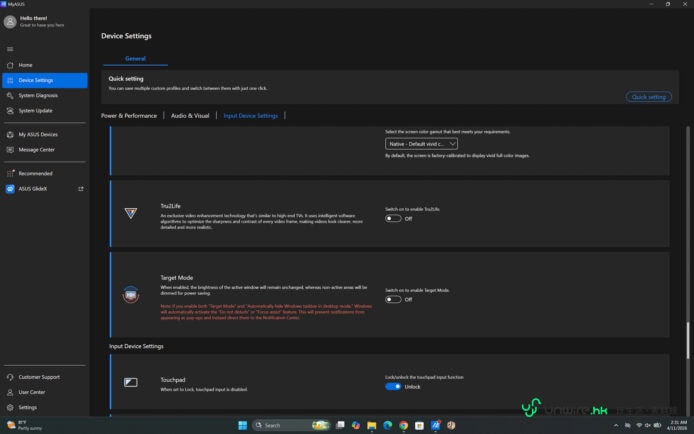The height and width of the screenshot is (434, 694).
Task: Toggle the Target Mode switch
Action: [x=393, y=300]
